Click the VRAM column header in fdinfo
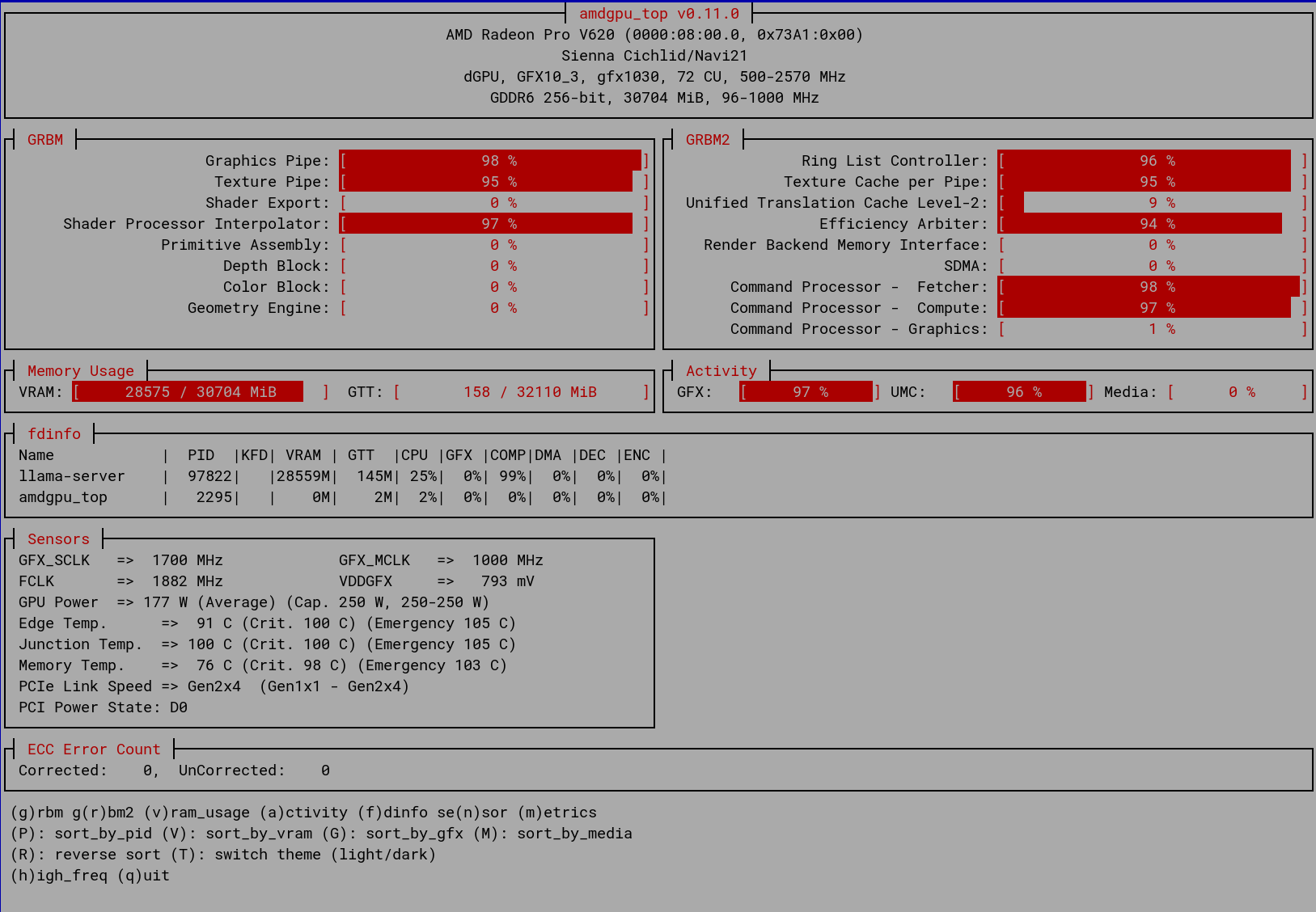 [303, 455]
